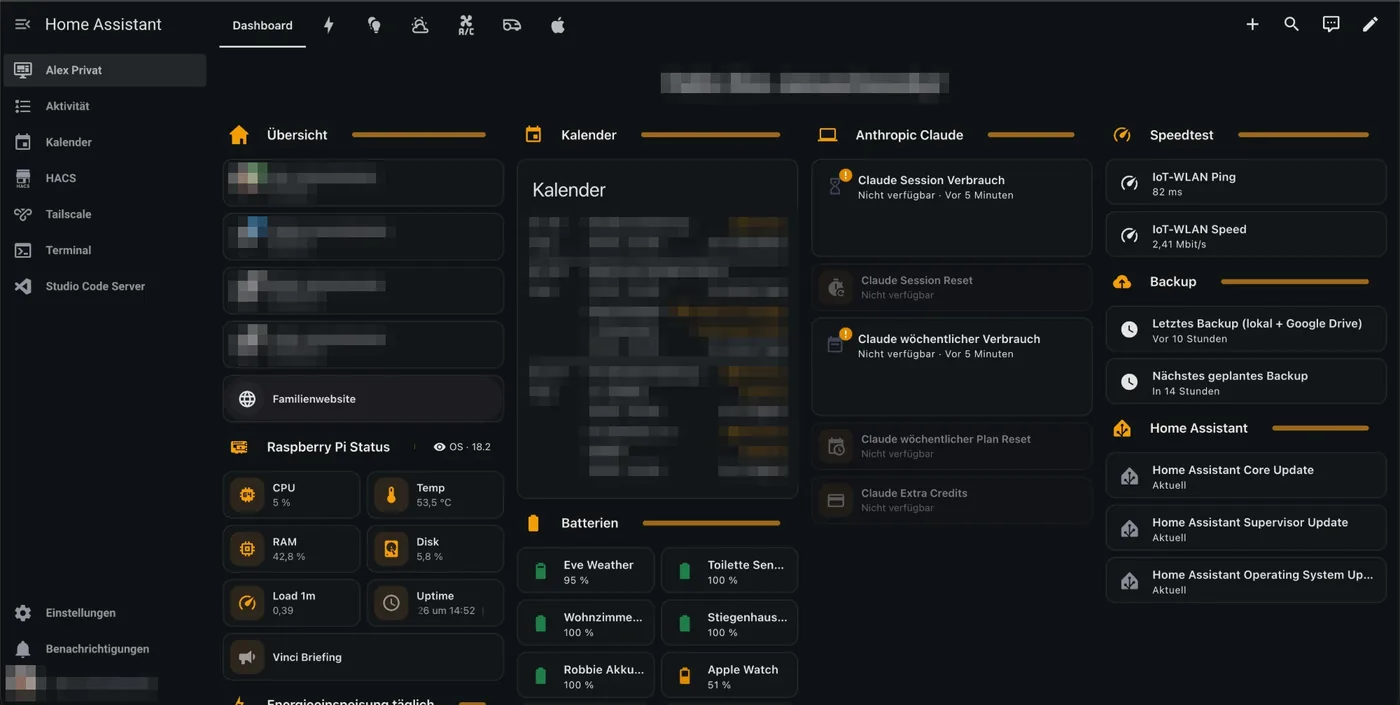Open the lights view bulb tab

point(374,25)
